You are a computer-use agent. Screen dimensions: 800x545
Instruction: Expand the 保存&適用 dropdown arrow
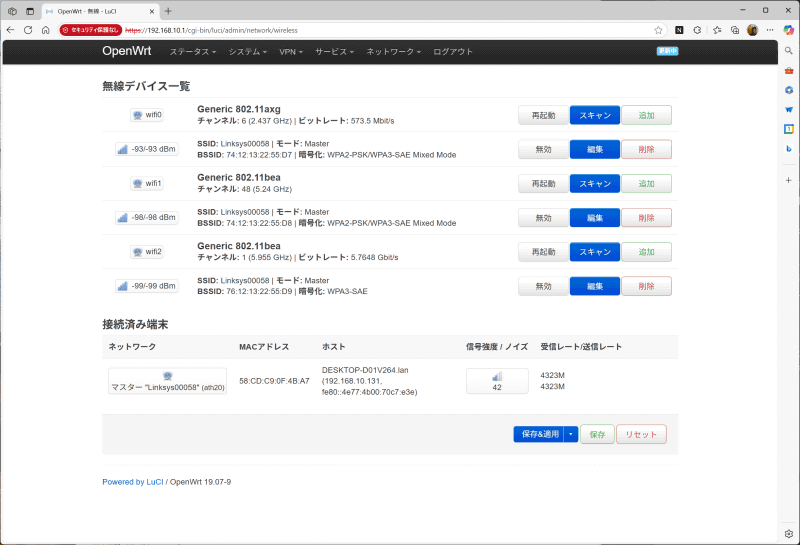coord(571,434)
